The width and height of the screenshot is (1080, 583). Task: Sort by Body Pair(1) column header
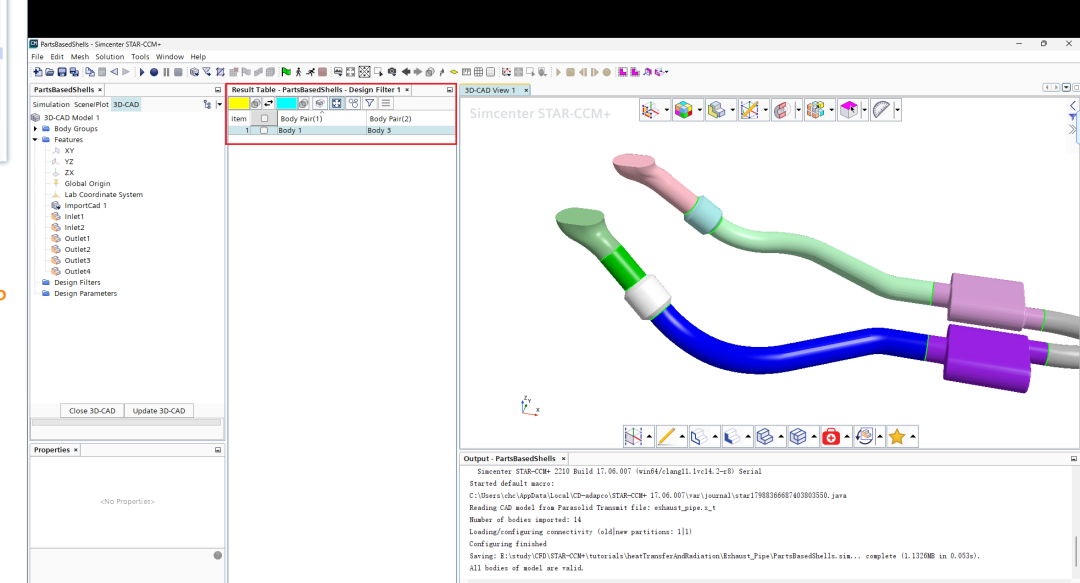(x=322, y=119)
